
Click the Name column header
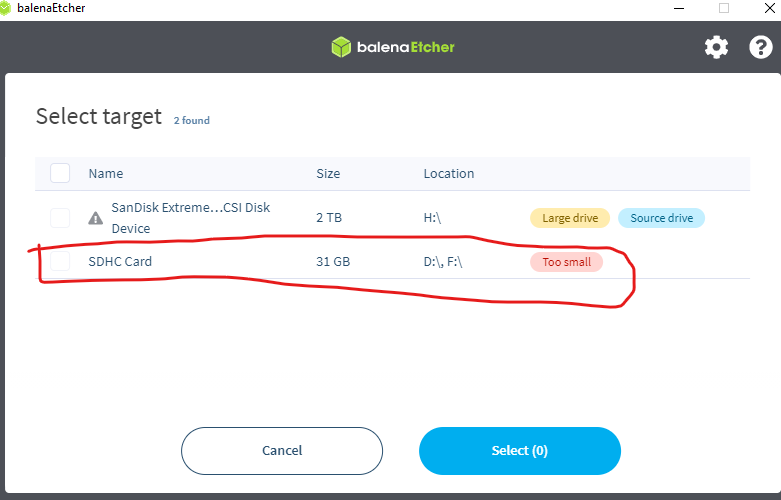click(x=106, y=173)
